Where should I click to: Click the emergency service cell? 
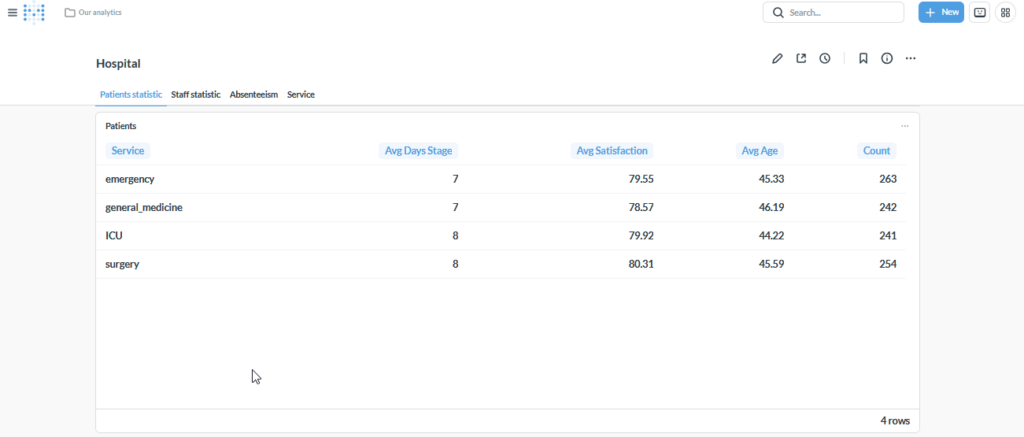(x=130, y=179)
